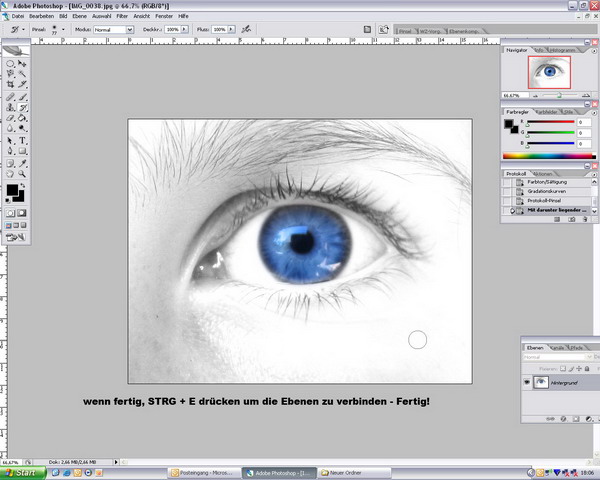Image resolution: width=600 pixels, height=480 pixels.
Task: Open Protokoll panel flyout menu
Action: pyautogui.click(x=594, y=175)
